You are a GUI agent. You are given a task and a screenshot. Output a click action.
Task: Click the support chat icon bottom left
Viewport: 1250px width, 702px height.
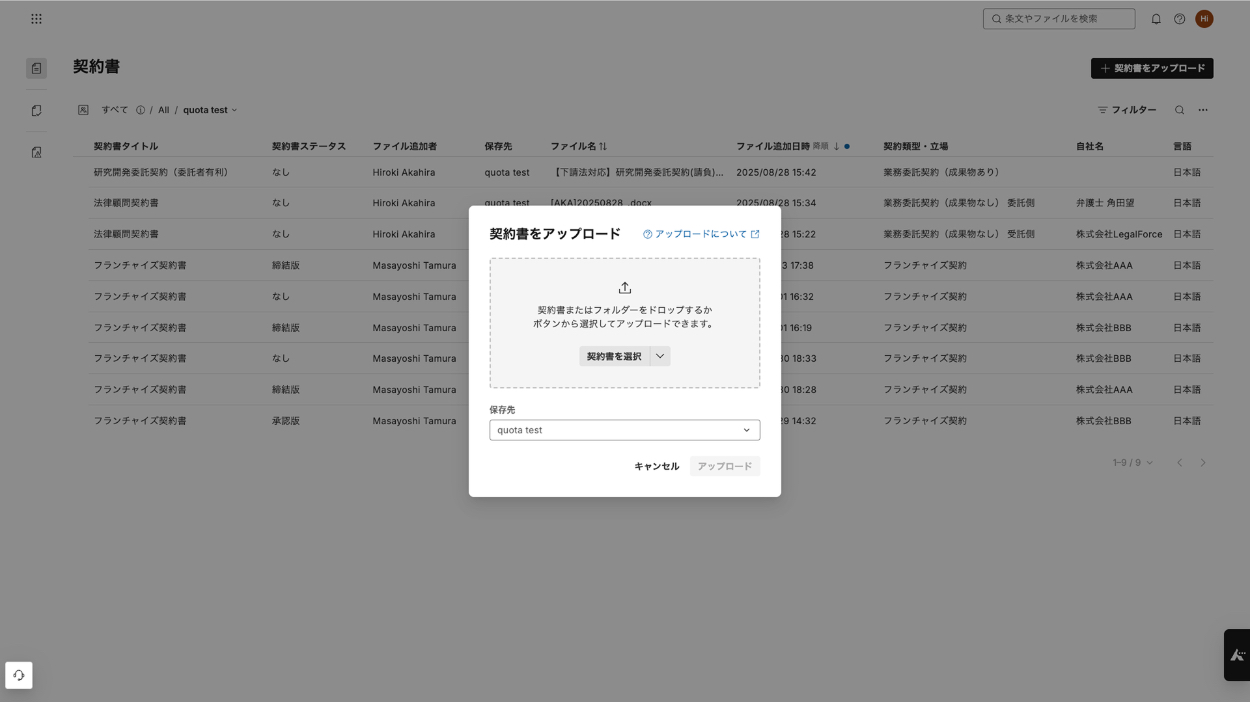[x=19, y=675]
